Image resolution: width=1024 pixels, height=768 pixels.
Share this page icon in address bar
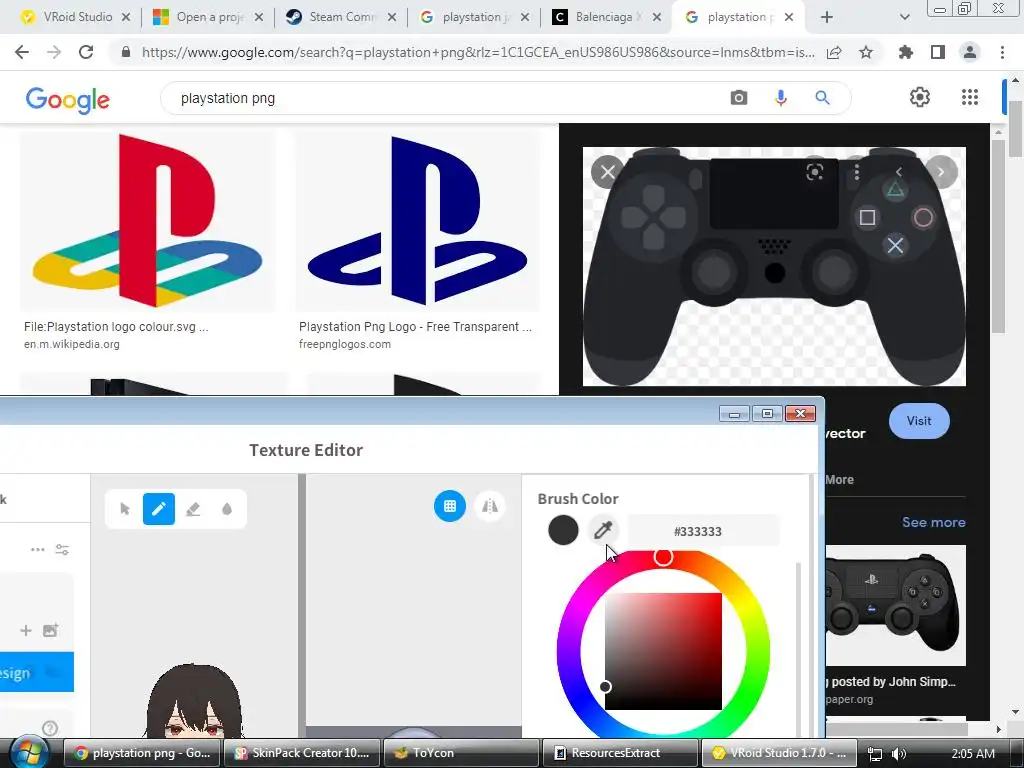pyautogui.click(x=834, y=52)
